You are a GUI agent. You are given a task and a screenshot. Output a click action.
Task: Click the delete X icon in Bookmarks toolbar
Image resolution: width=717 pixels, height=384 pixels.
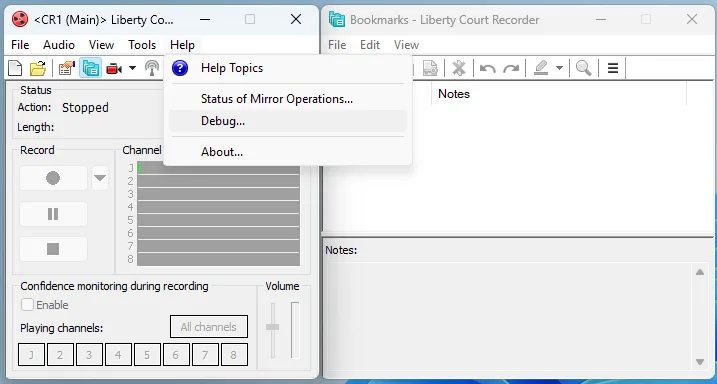[x=459, y=69]
